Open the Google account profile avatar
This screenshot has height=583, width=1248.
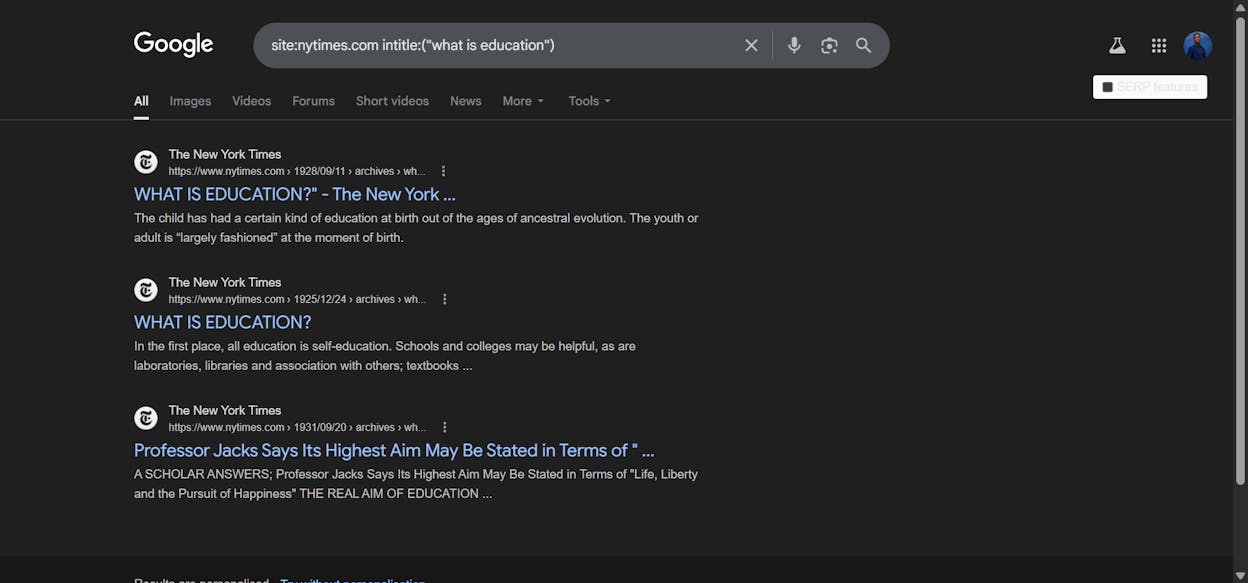[1198, 45]
